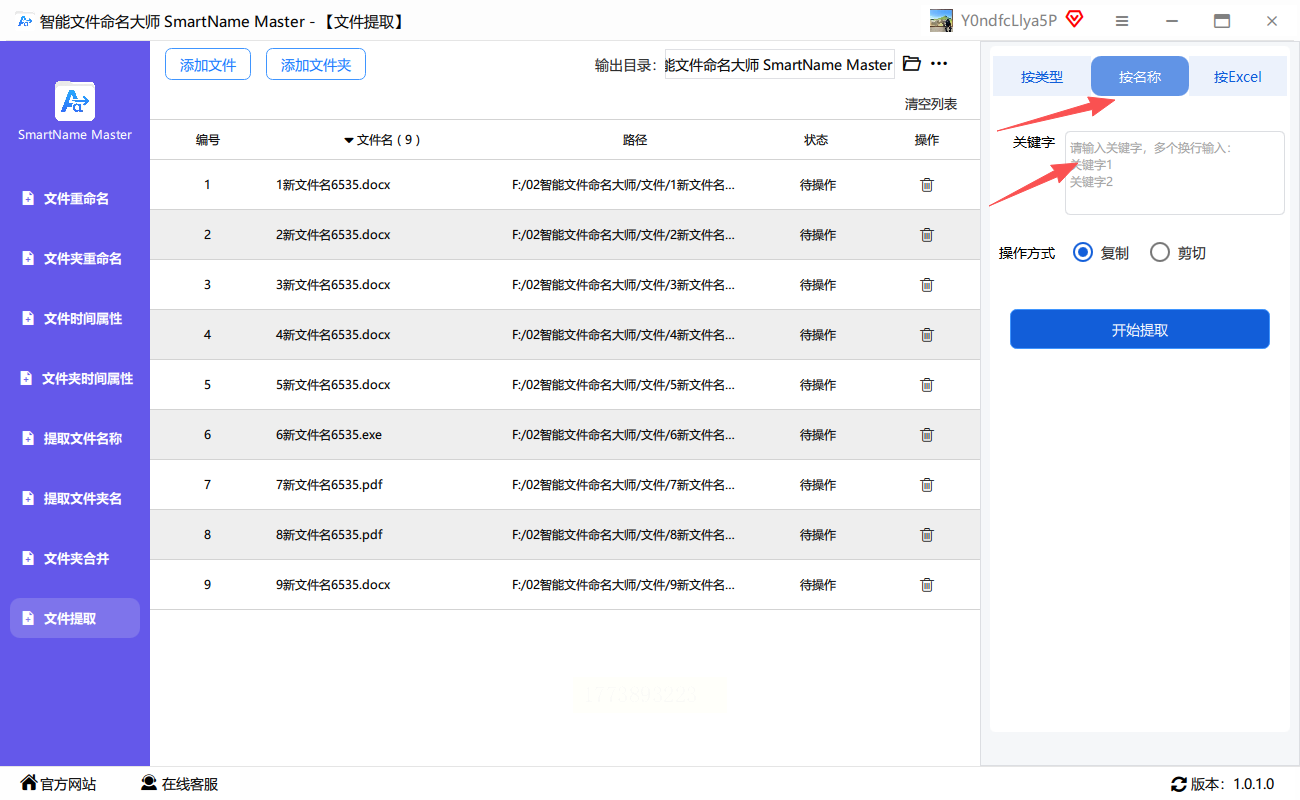The height and width of the screenshot is (800, 1300).
Task: Open 提取文件名称 in the sidebar
Action: 75,439
